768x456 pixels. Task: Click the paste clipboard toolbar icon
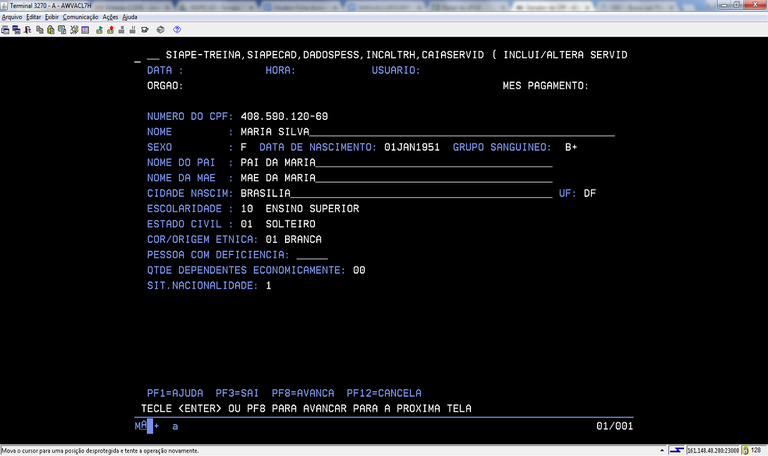point(50,30)
